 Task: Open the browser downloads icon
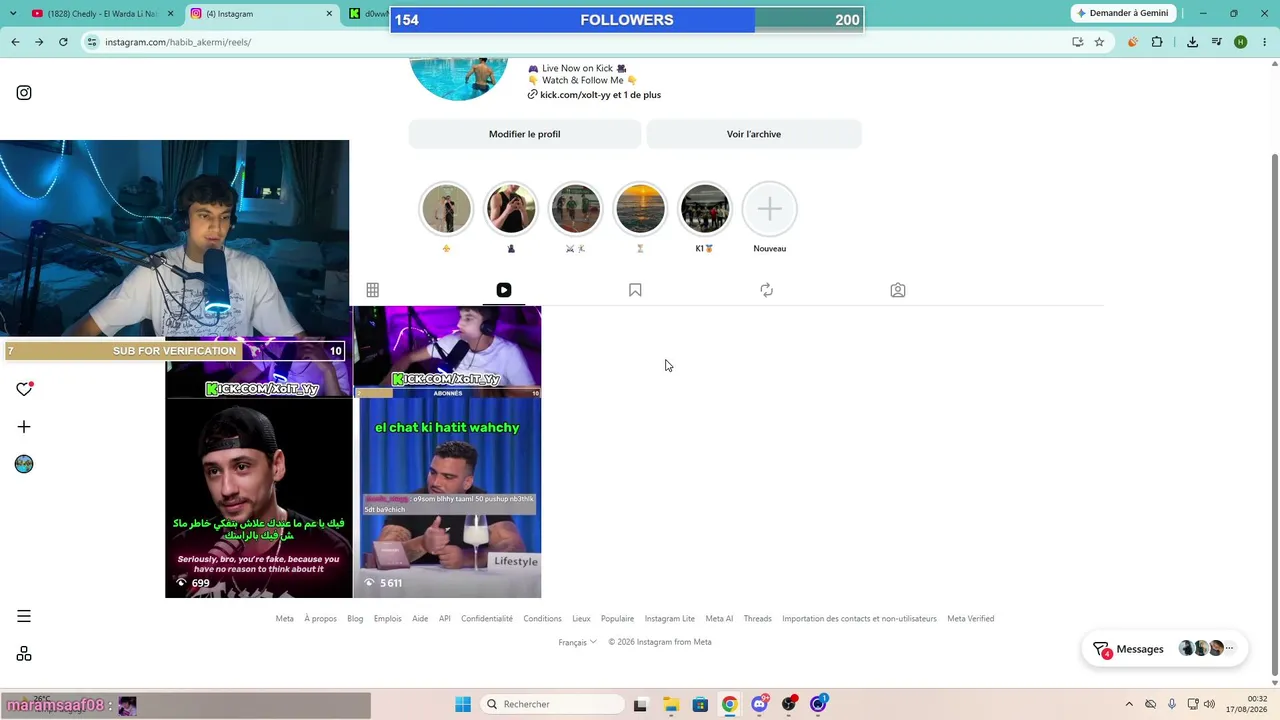pos(1192,42)
